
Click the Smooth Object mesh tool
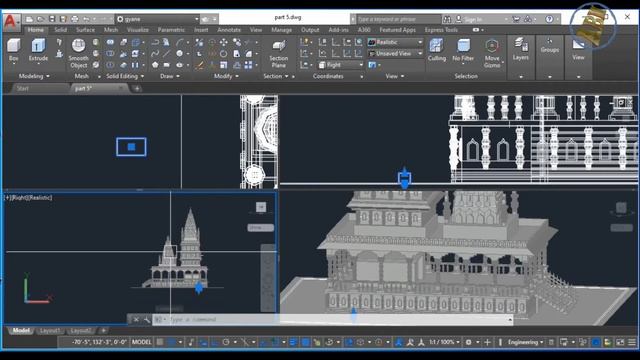coord(78,53)
